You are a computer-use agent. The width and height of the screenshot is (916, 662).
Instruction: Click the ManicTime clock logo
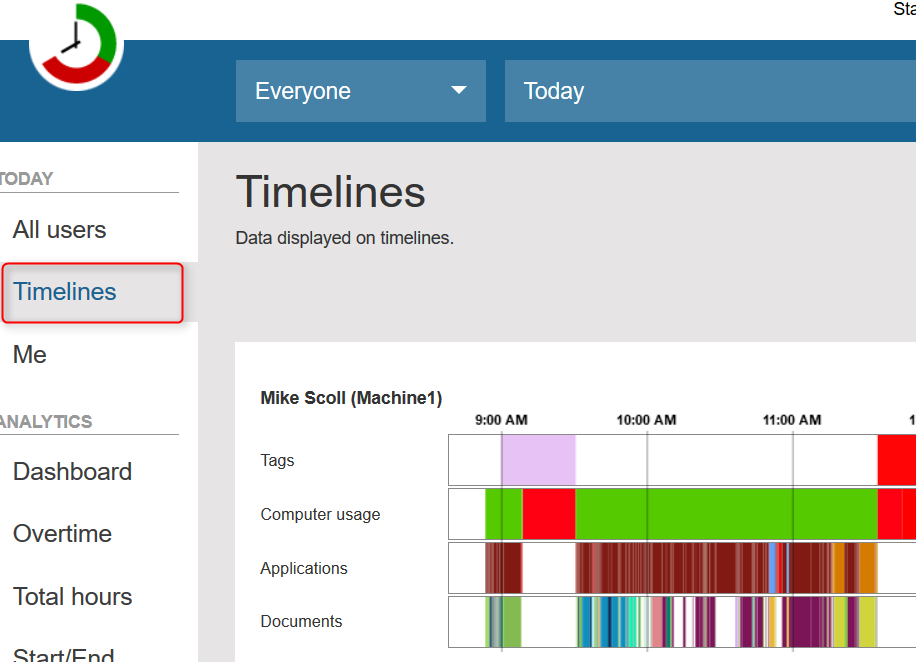[x=76, y=46]
